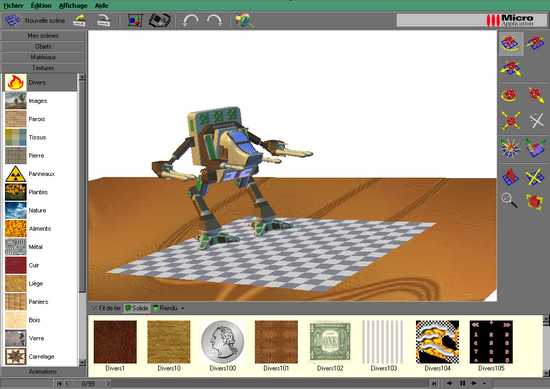Select the Panneaux texture category
The width and height of the screenshot is (550, 389).
click(40, 174)
